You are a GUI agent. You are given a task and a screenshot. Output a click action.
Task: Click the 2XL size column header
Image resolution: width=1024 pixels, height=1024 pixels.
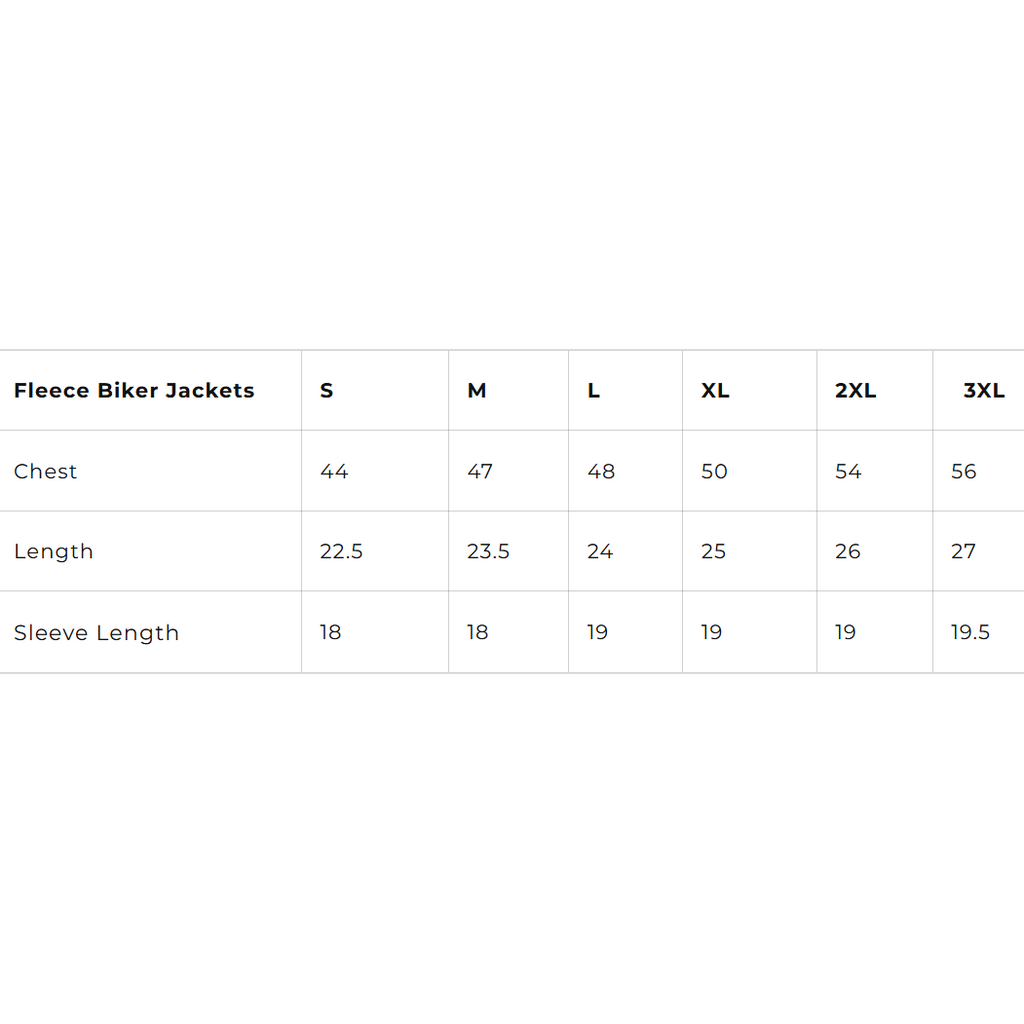click(856, 391)
